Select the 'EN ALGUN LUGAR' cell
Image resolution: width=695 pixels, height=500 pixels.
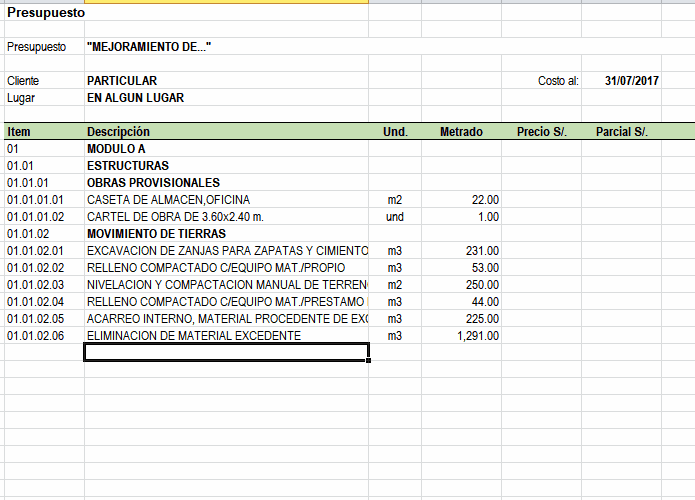click(x=226, y=98)
